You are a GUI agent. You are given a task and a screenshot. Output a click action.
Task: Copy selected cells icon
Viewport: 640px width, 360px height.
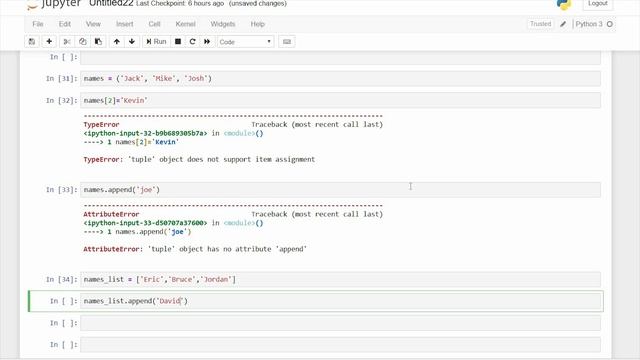pyautogui.click(x=82, y=42)
